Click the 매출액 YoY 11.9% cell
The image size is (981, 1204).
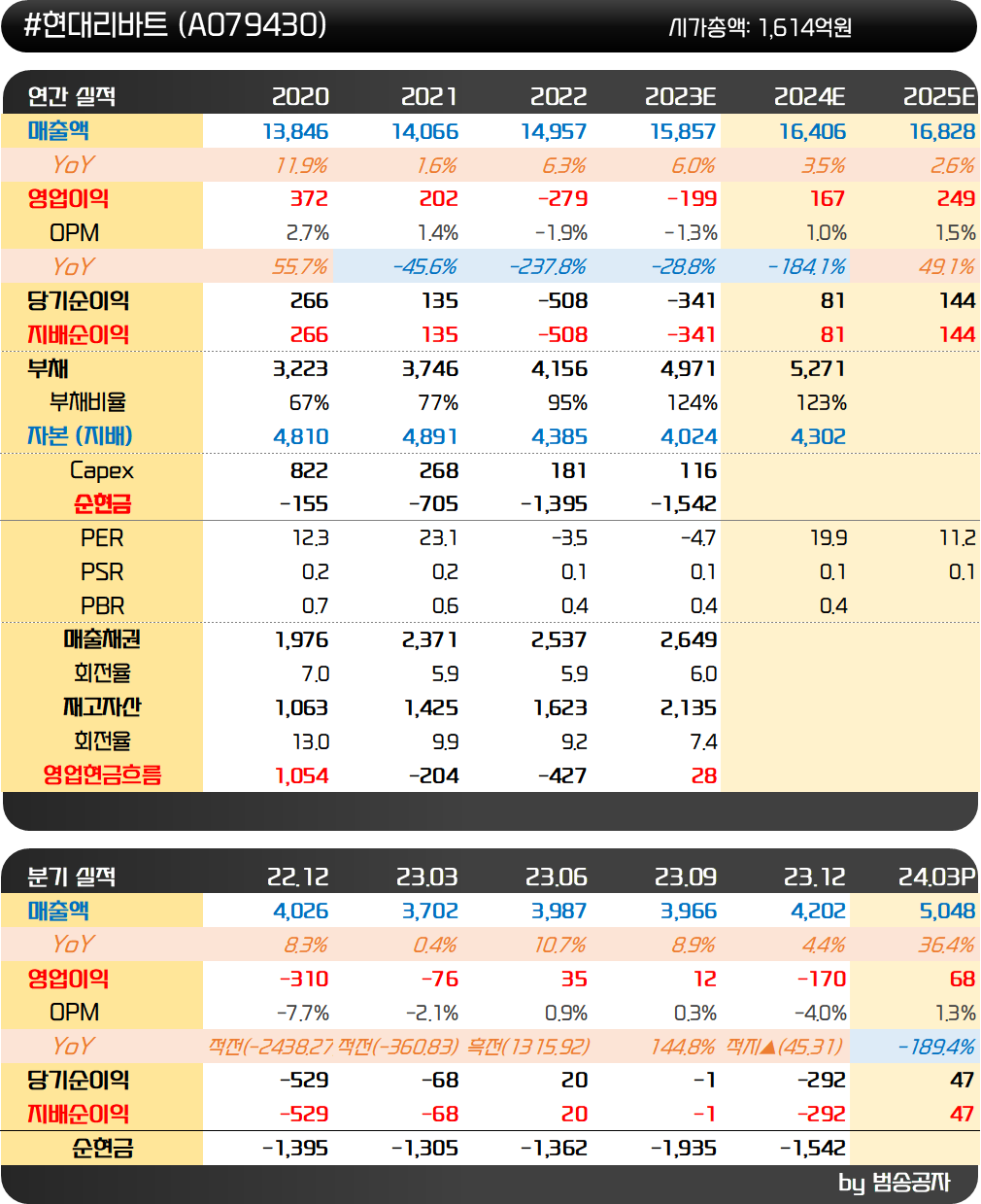pos(302,165)
